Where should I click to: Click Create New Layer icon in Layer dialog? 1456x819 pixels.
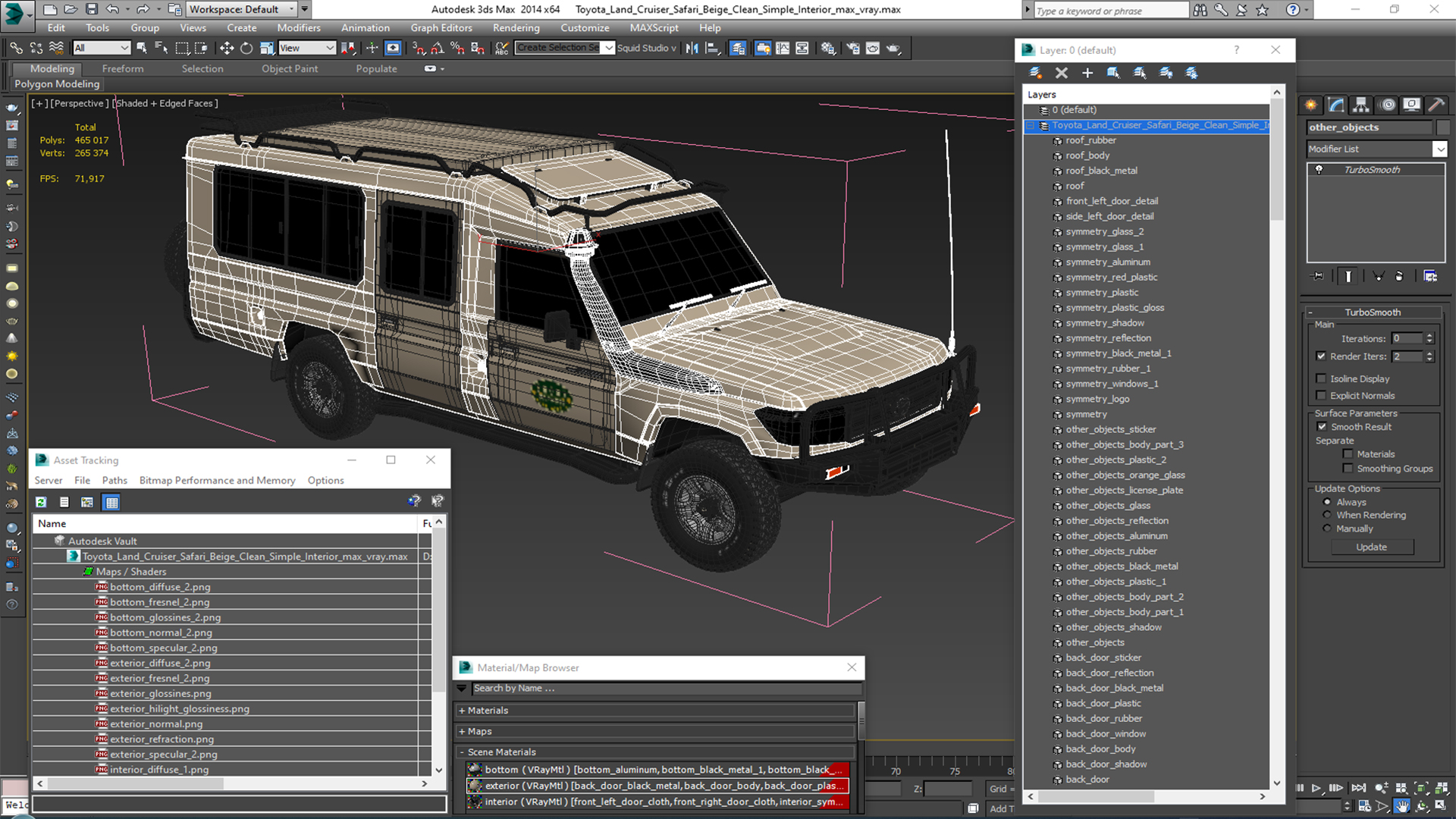tap(1035, 73)
